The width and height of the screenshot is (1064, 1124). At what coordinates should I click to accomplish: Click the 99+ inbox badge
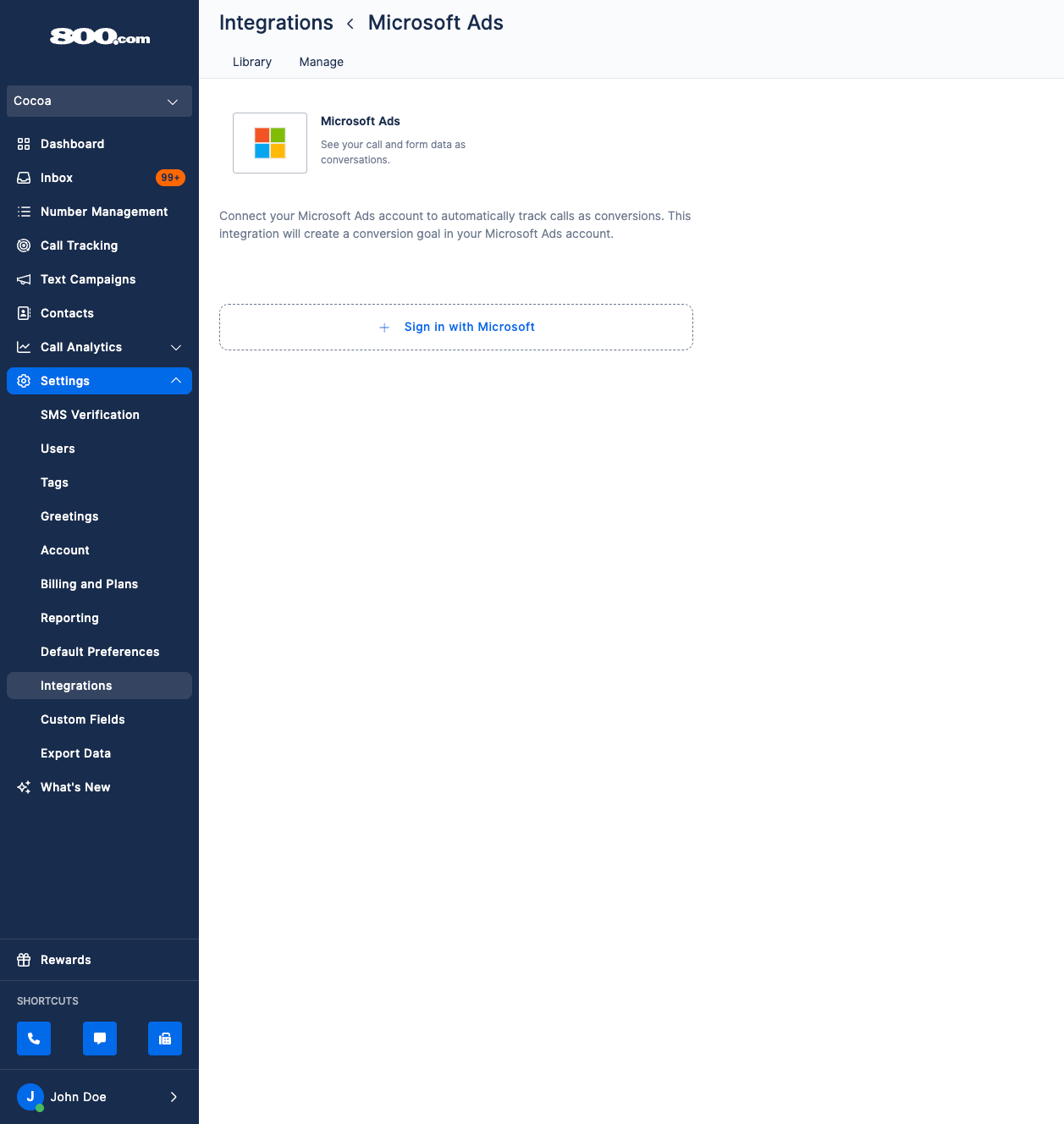(x=170, y=178)
